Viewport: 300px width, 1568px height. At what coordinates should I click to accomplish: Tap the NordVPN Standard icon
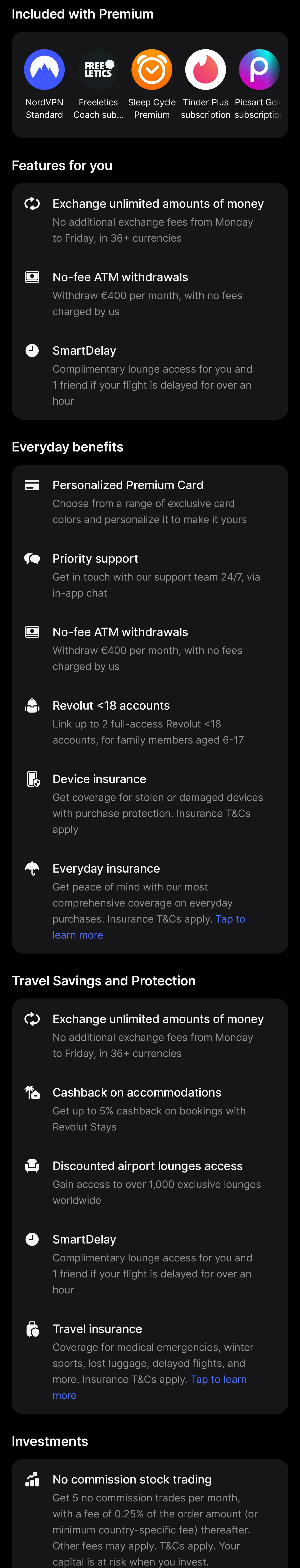45,69
